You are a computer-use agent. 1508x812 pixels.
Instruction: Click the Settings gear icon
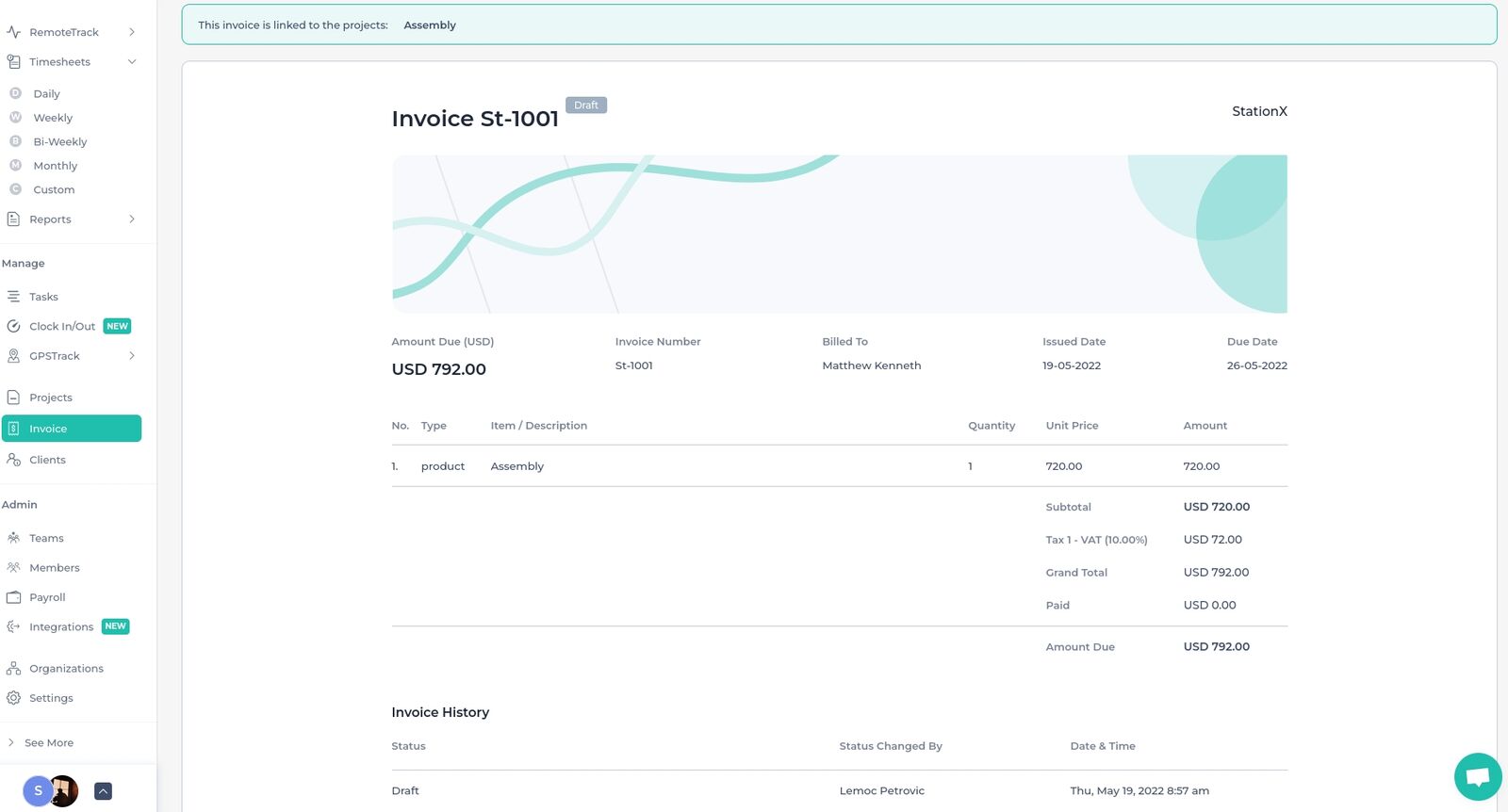[x=13, y=698]
